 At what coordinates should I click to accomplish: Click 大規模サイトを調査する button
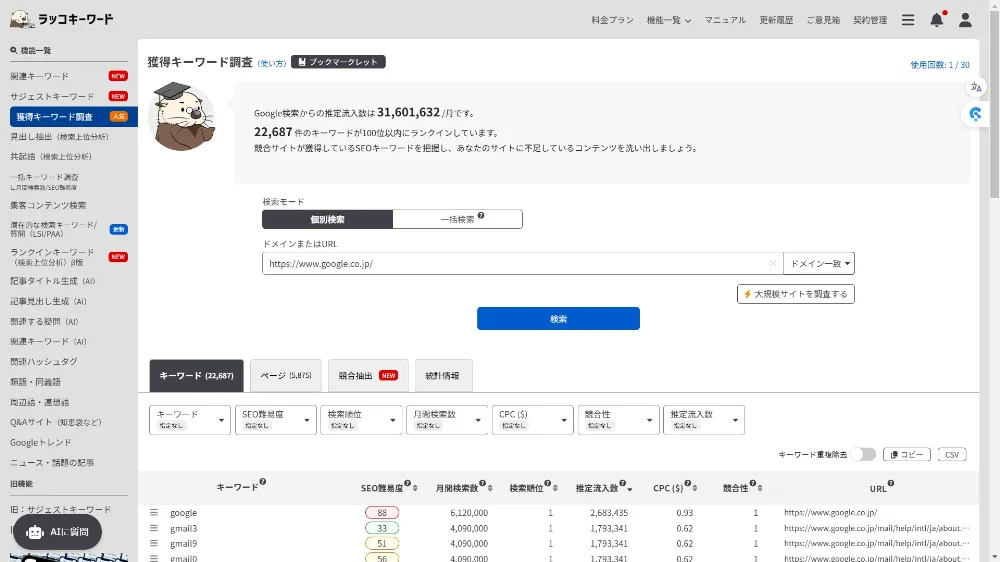click(x=795, y=294)
